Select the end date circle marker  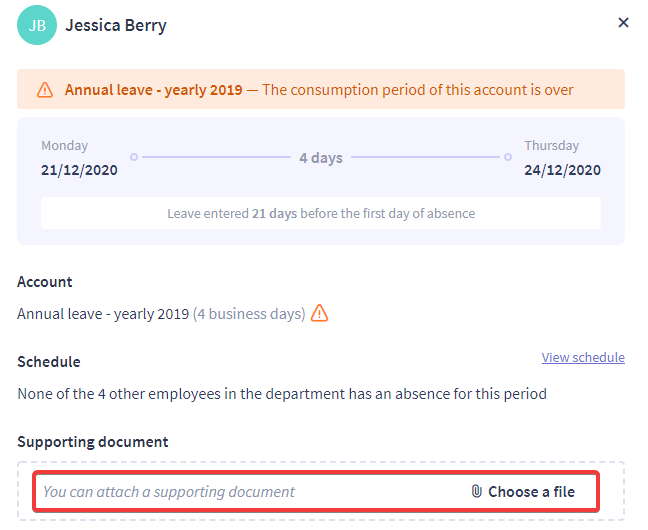tap(508, 157)
